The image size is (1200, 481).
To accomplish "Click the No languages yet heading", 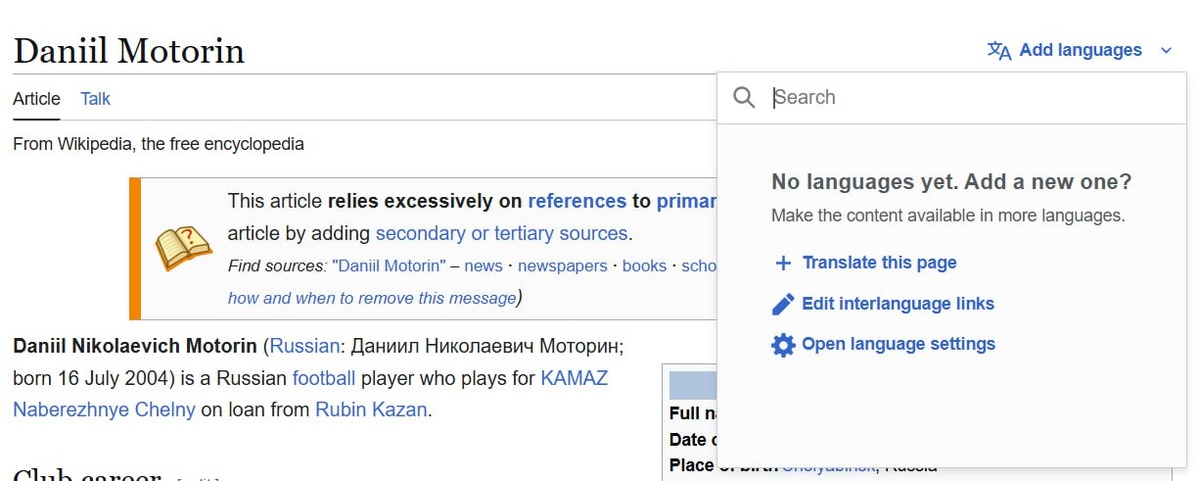I will (x=951, y=182).
